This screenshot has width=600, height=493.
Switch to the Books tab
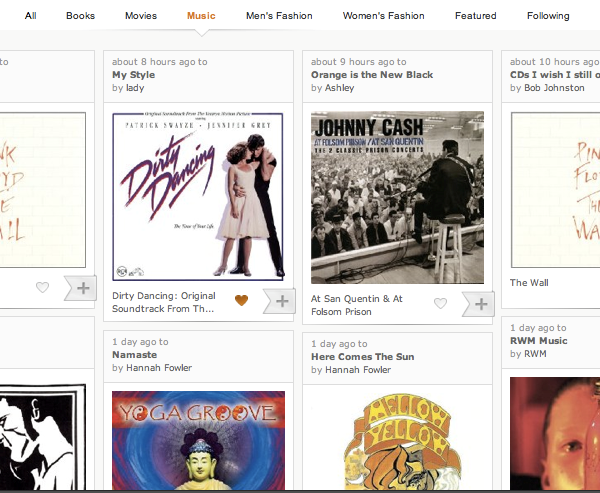[x=80, y=16]
